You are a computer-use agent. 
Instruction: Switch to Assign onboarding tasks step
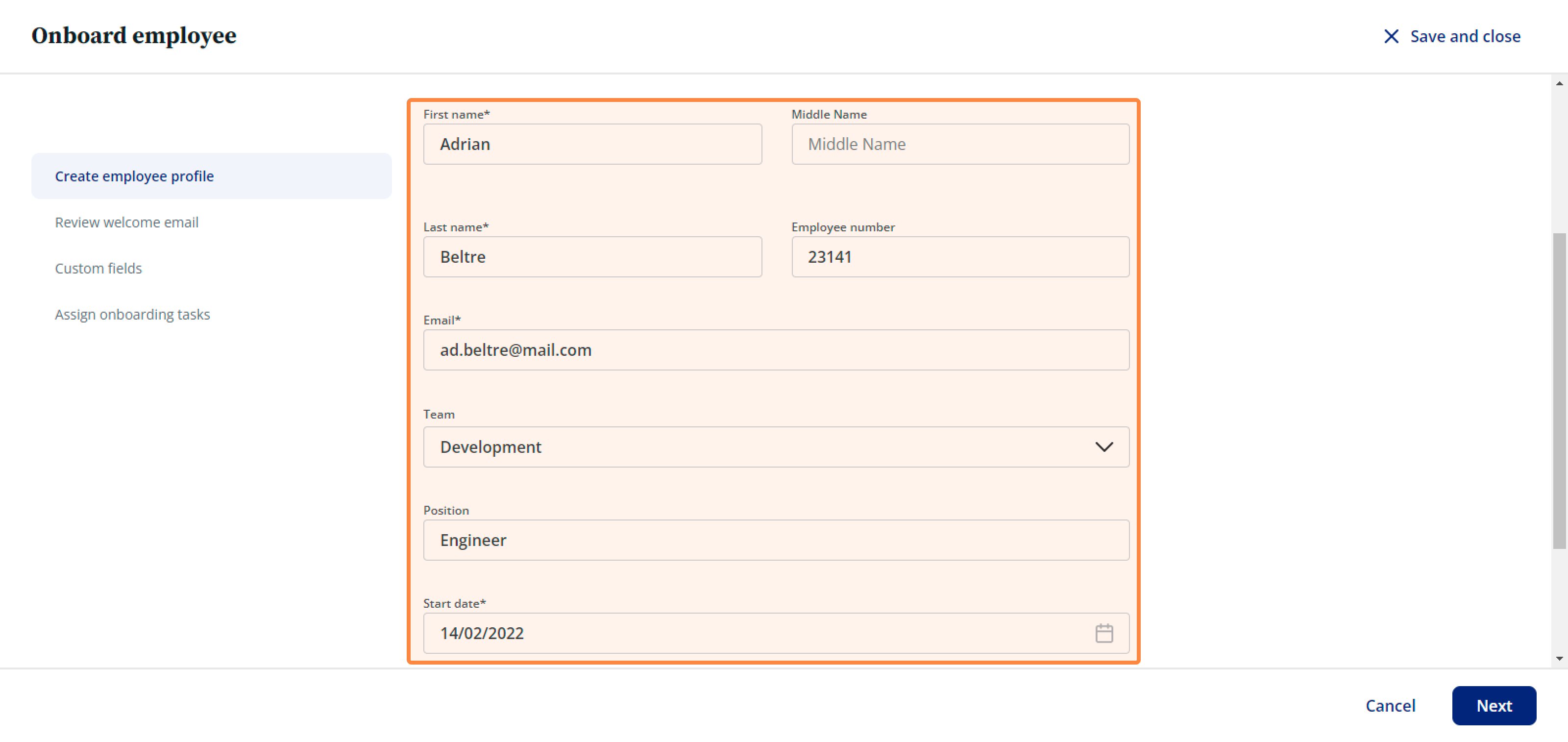[x=132, y=314]
